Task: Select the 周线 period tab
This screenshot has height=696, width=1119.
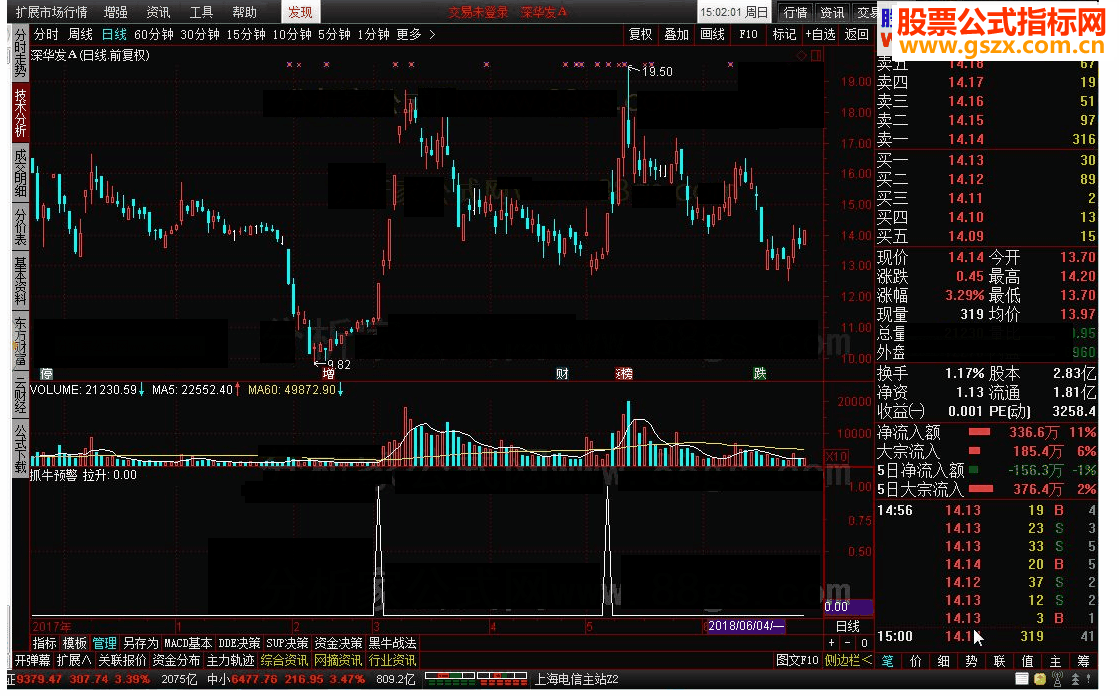Action: click(x=81, y=34)
